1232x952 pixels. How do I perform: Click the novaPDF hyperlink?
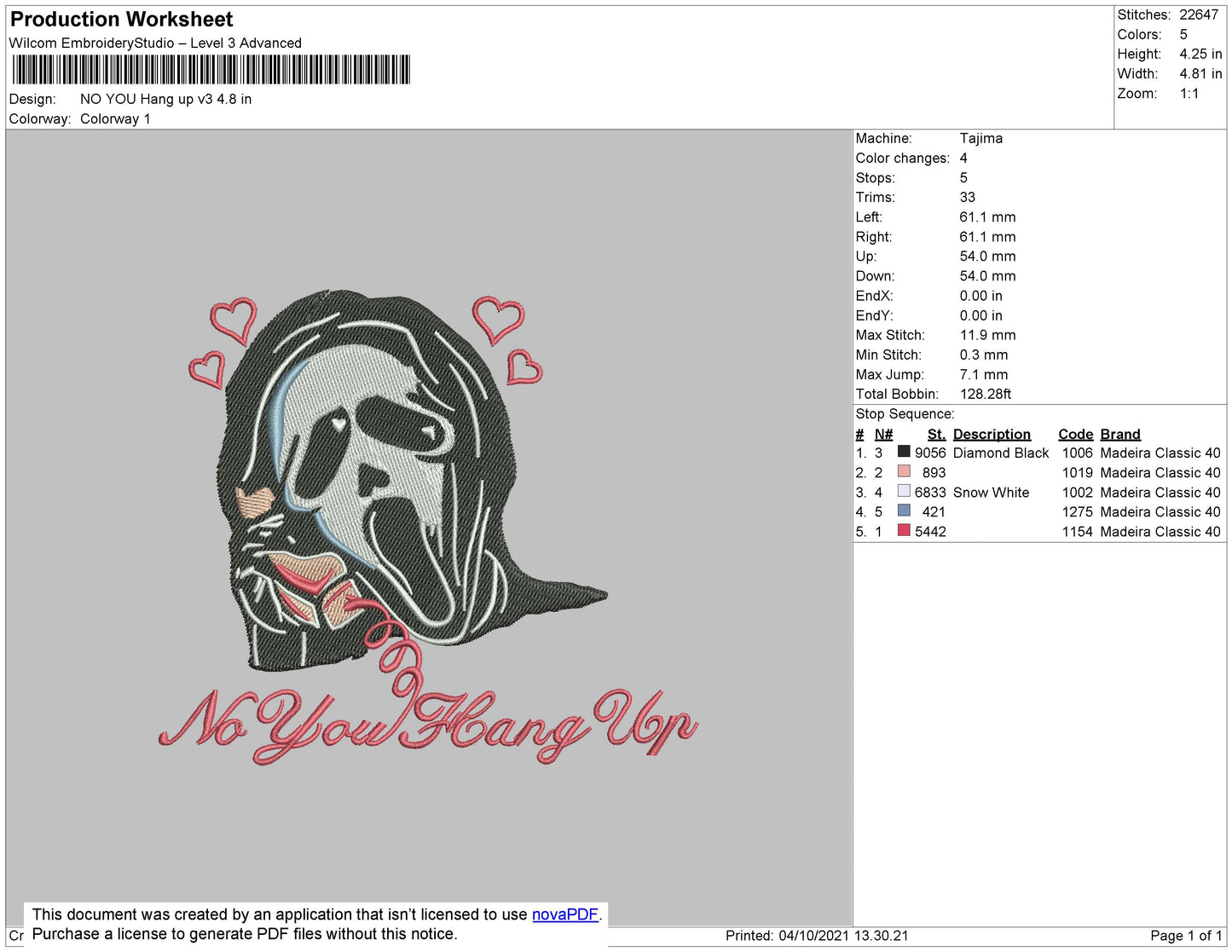point(564,914)
